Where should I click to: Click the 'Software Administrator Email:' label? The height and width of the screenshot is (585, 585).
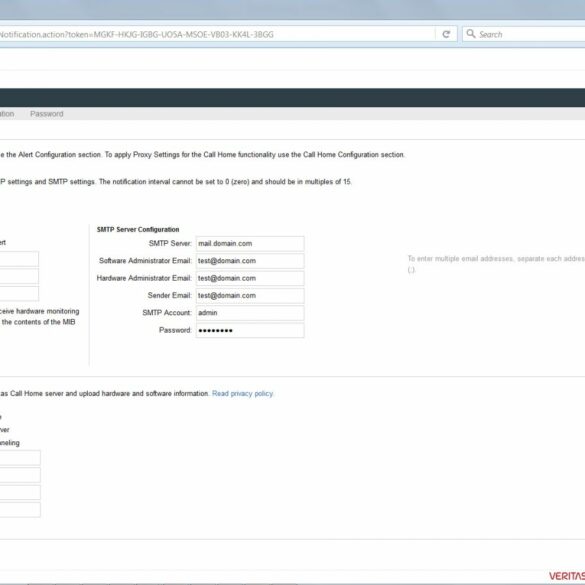pyautogui.click(x=145, y=261)
